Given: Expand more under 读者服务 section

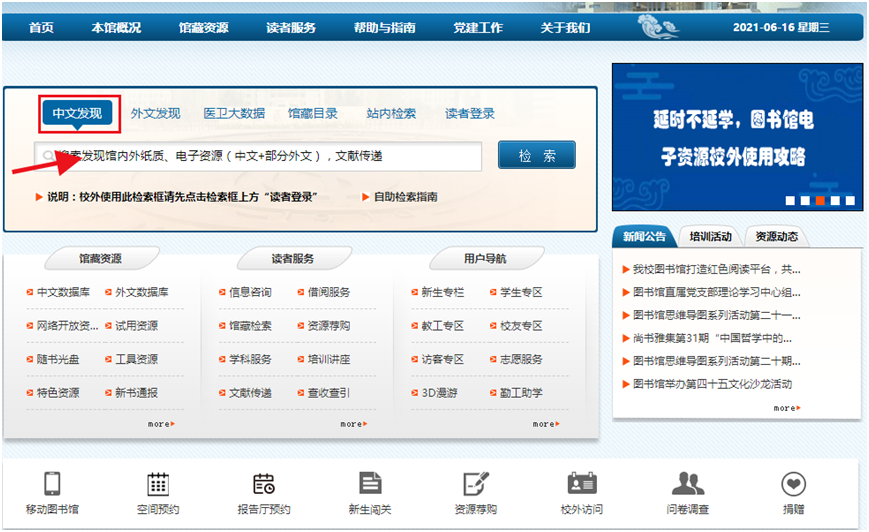Looking at the screenshot, I should pyautogui.click(x=354, y=424).
